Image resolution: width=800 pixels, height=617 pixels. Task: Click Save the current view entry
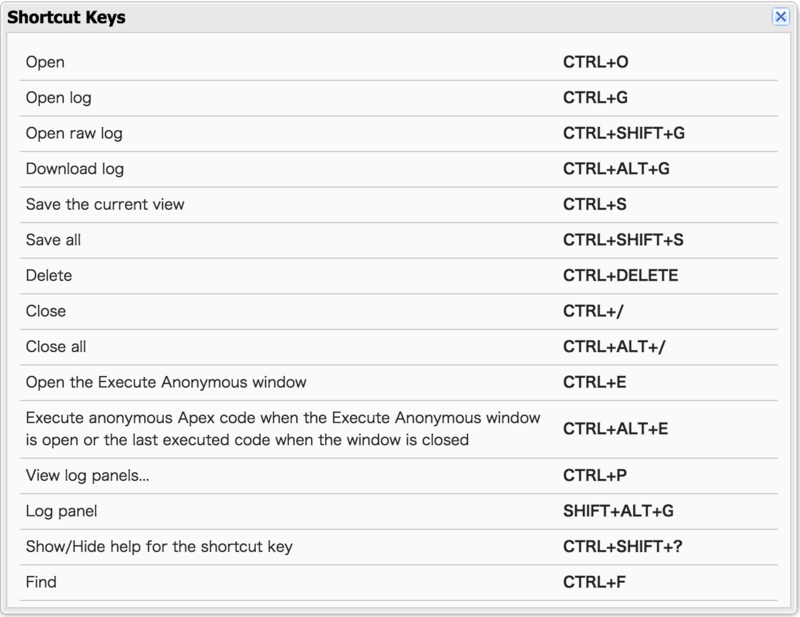pyautogui.click(x=398, y=205)
